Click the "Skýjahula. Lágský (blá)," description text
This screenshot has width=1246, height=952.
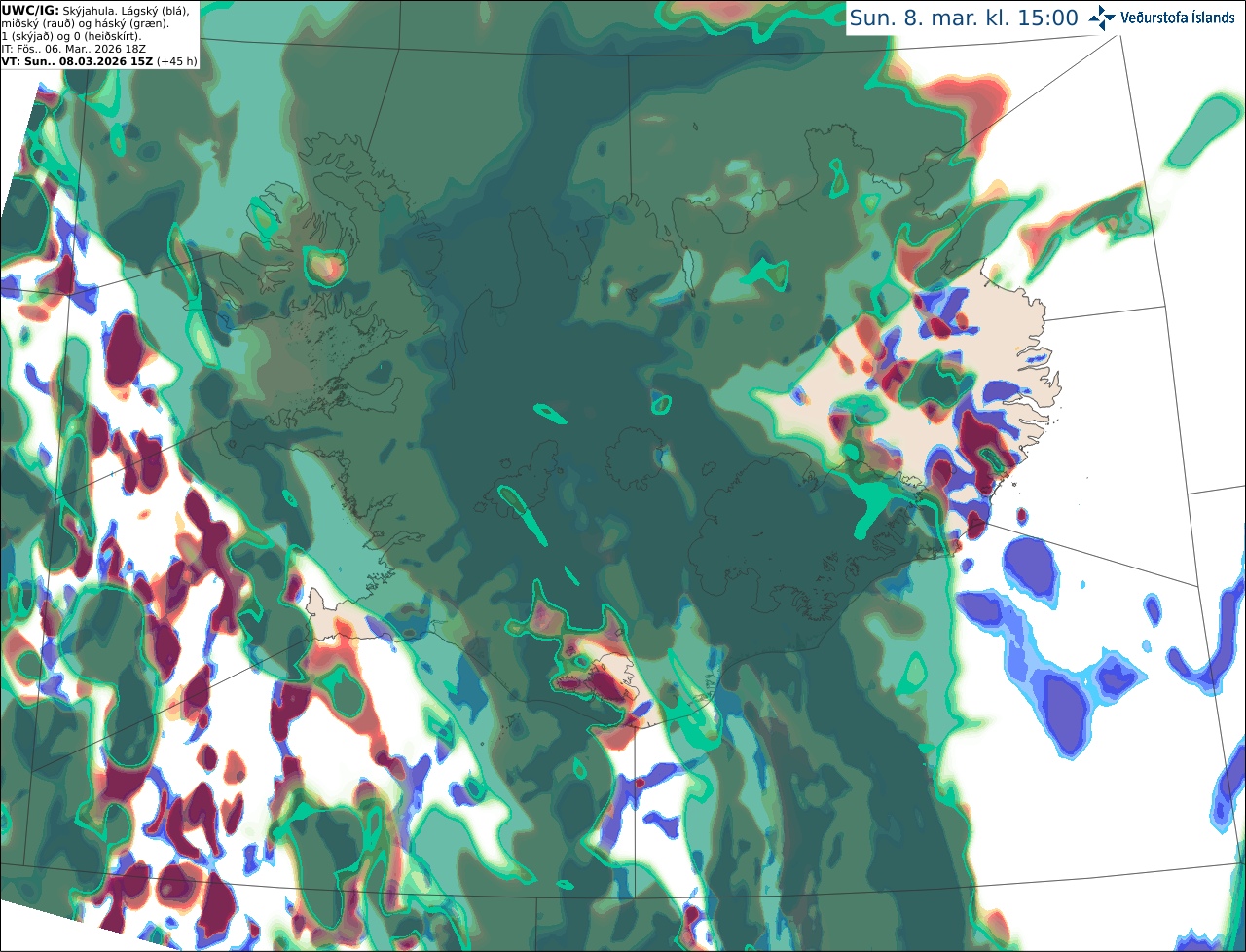(126, 10)
